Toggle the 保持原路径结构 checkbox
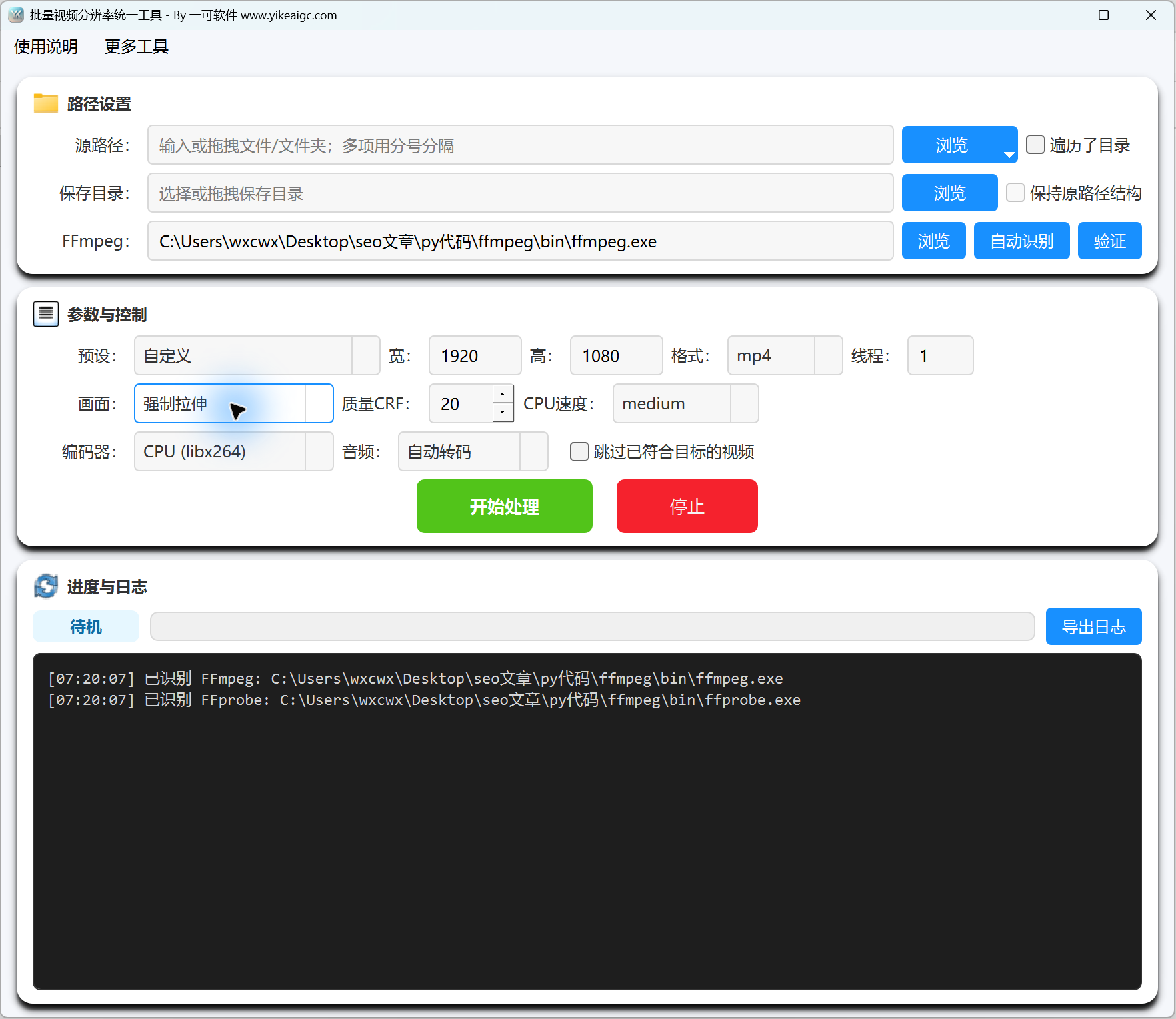This screenshot has width=1176, height=1019. pyautogui.click(x=1015, y=193)
